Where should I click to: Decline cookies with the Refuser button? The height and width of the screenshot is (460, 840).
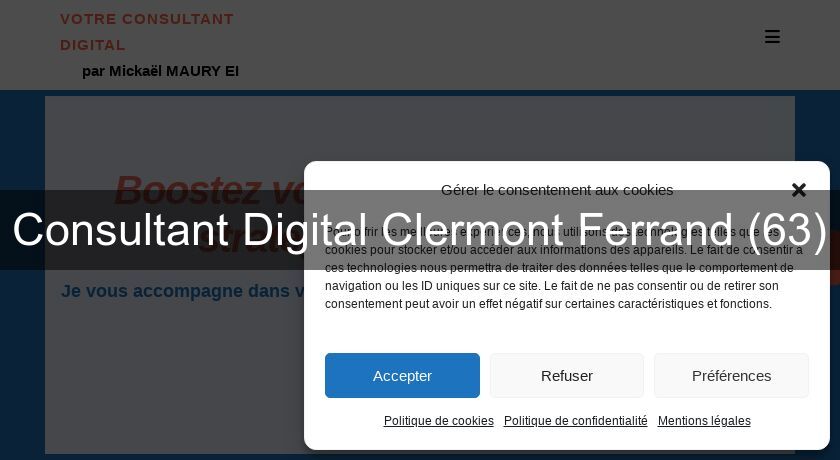[567, 376]
